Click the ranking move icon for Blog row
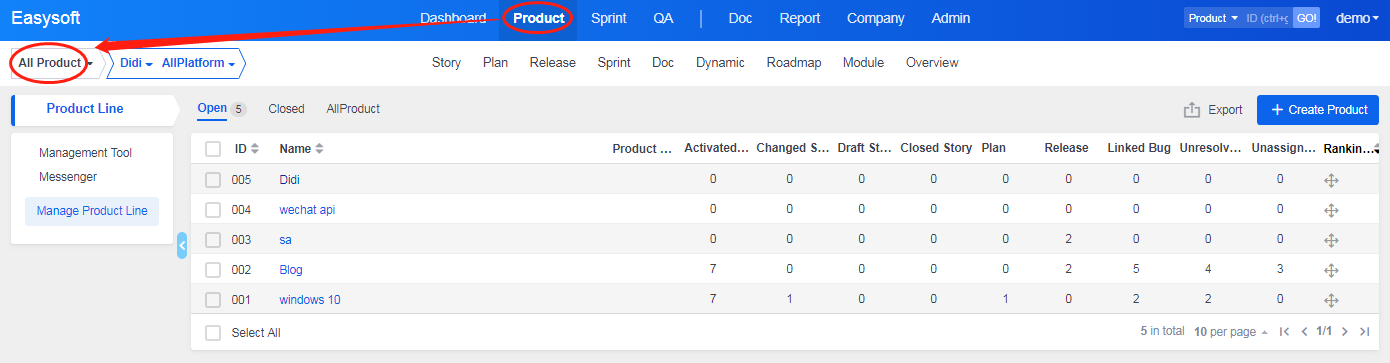Screen dimensions: 1390x363 pyautogui.click(x=1331, y=270)
